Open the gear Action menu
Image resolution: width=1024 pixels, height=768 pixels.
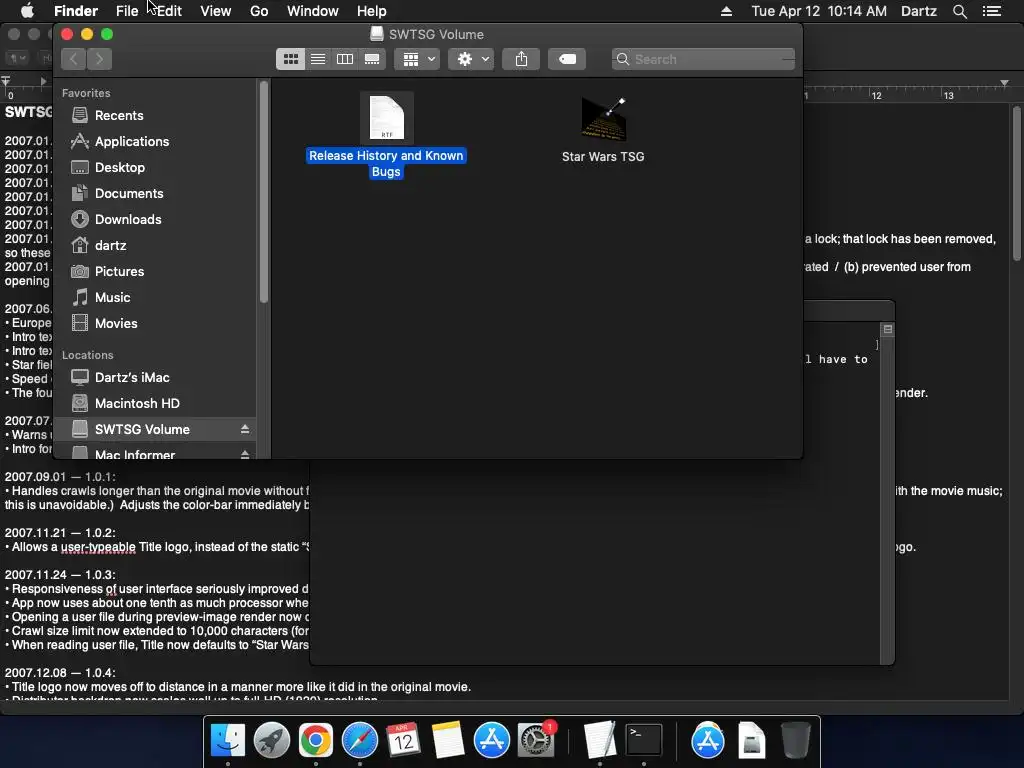click(472, 59)
